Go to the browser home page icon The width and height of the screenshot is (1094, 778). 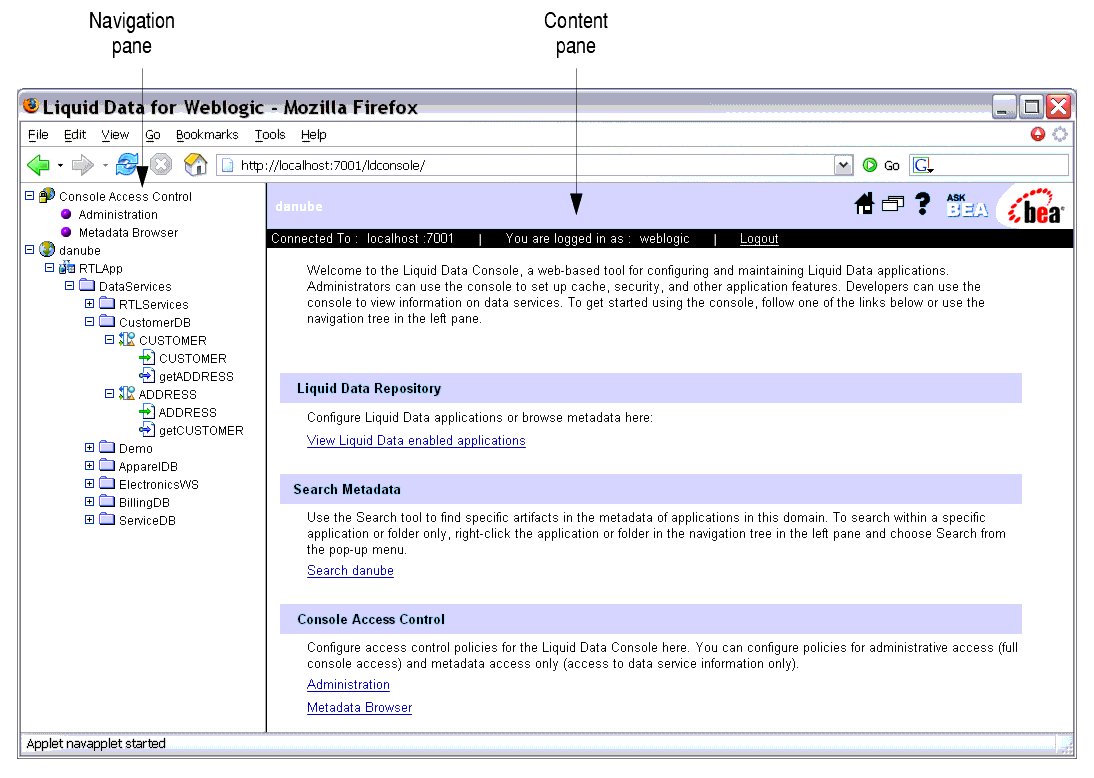coord(195,165)
